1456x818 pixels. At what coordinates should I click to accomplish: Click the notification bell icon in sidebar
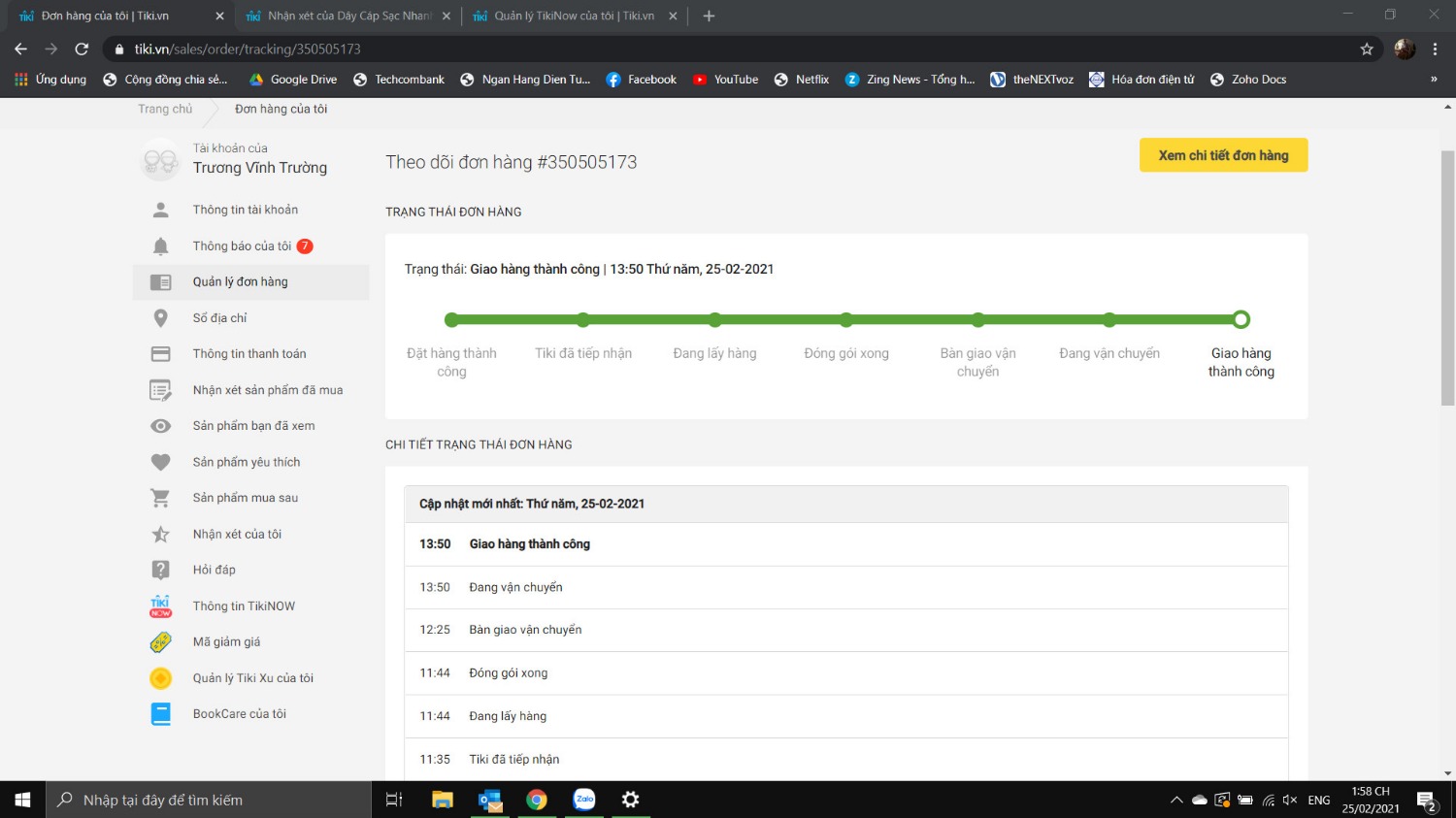coord(161,246)
